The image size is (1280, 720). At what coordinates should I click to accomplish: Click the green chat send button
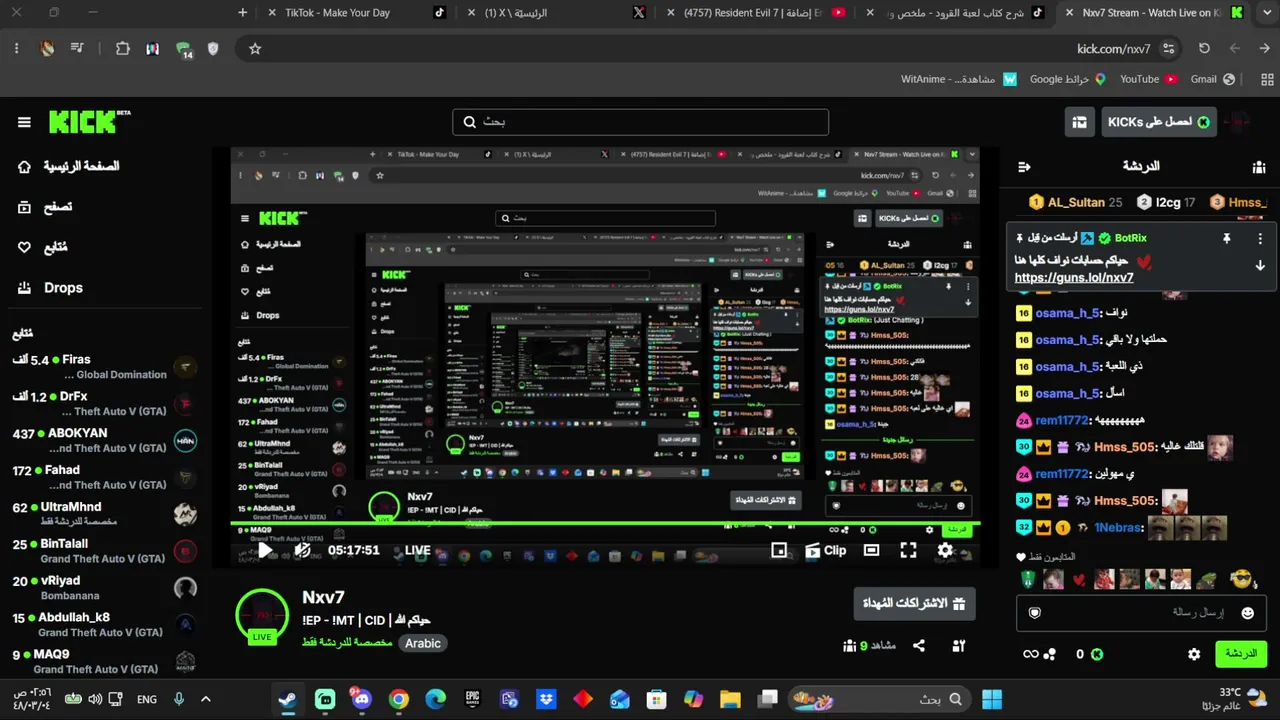tap(1240, 654)
